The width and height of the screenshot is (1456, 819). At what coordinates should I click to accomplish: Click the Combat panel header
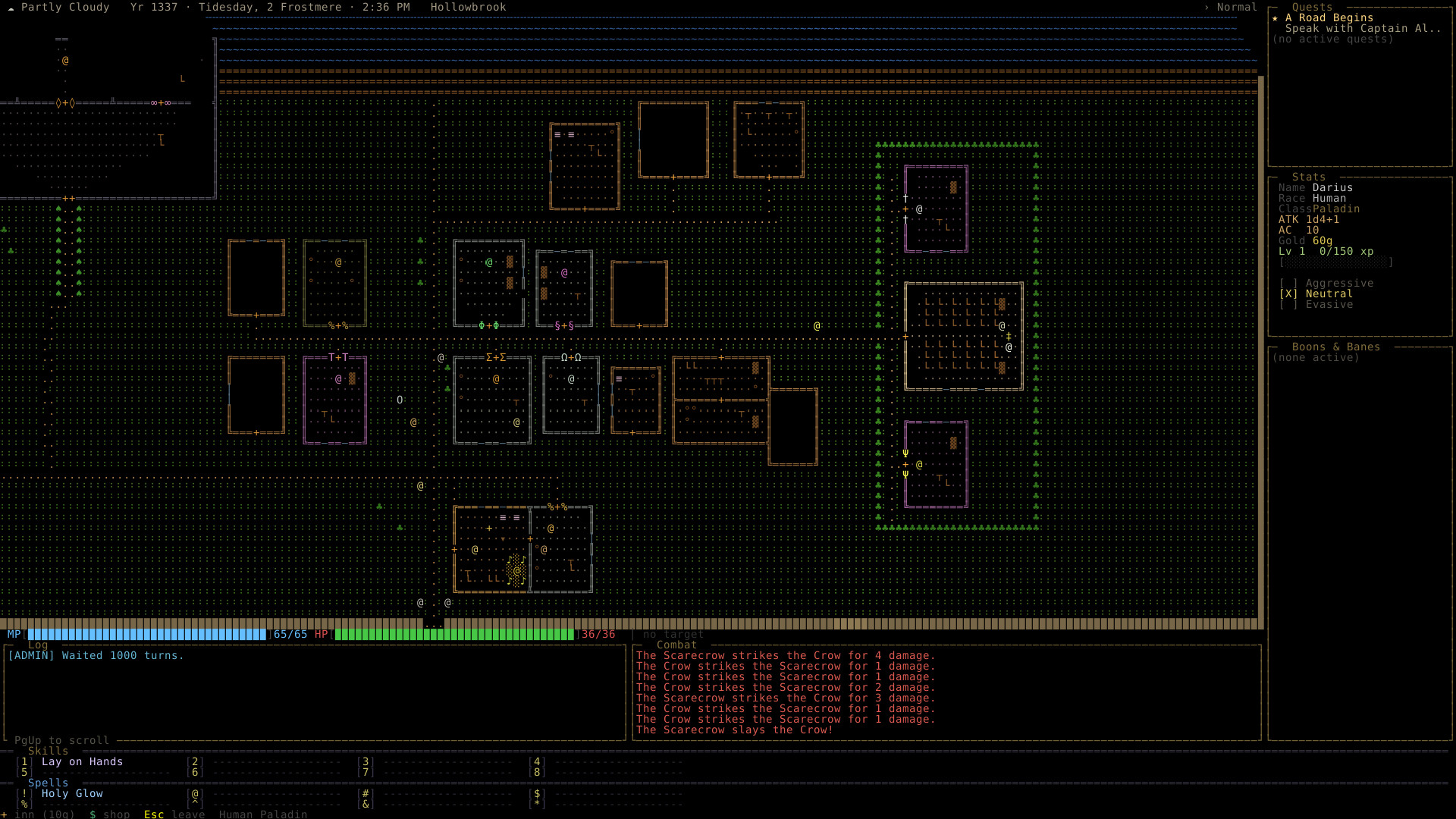click(676, 645)
